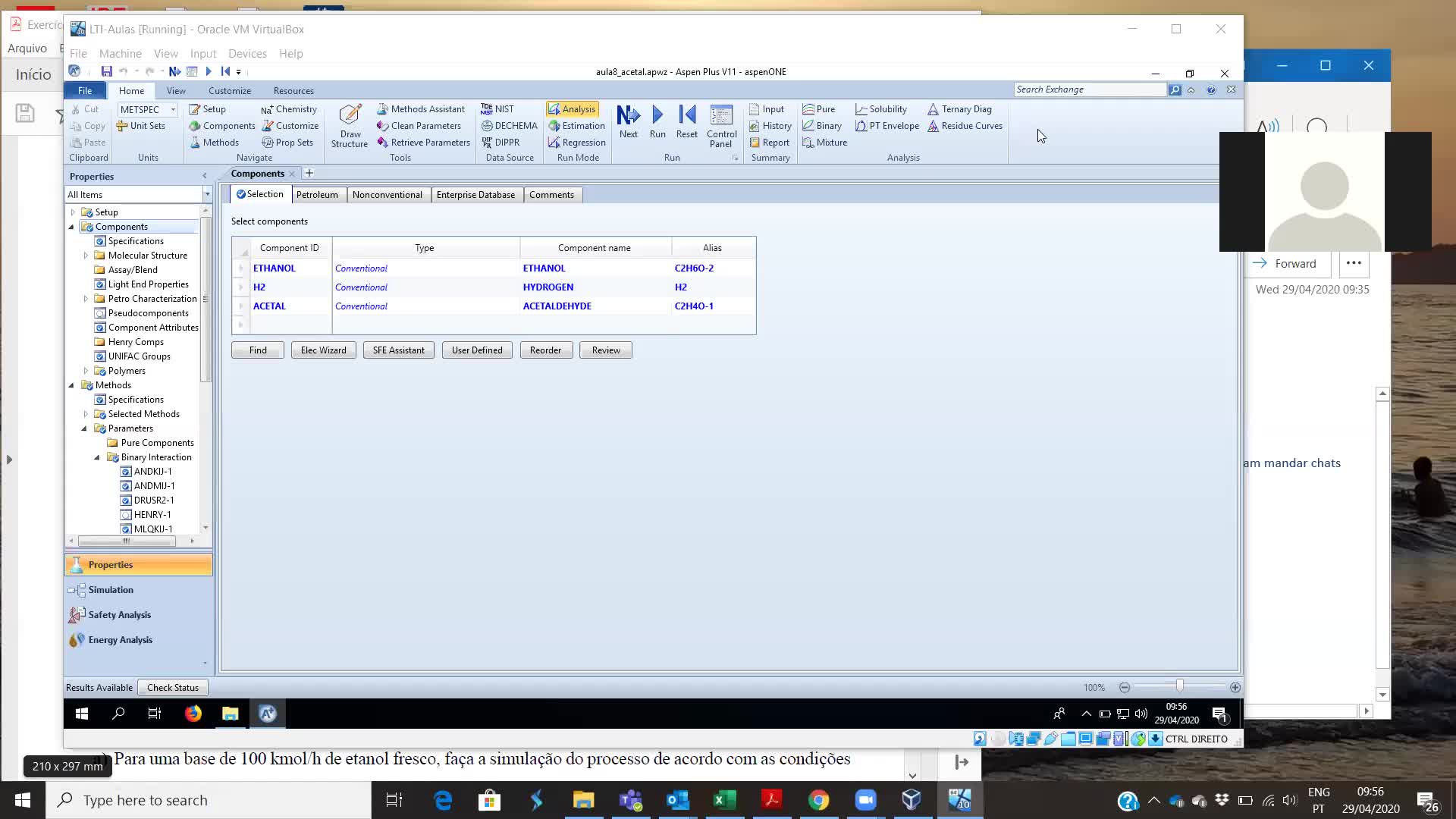Open DIPPR data source
Image resolution: width=1456 pixels, height=819 pixels.
pyautogui.click(x=500, y=143)
